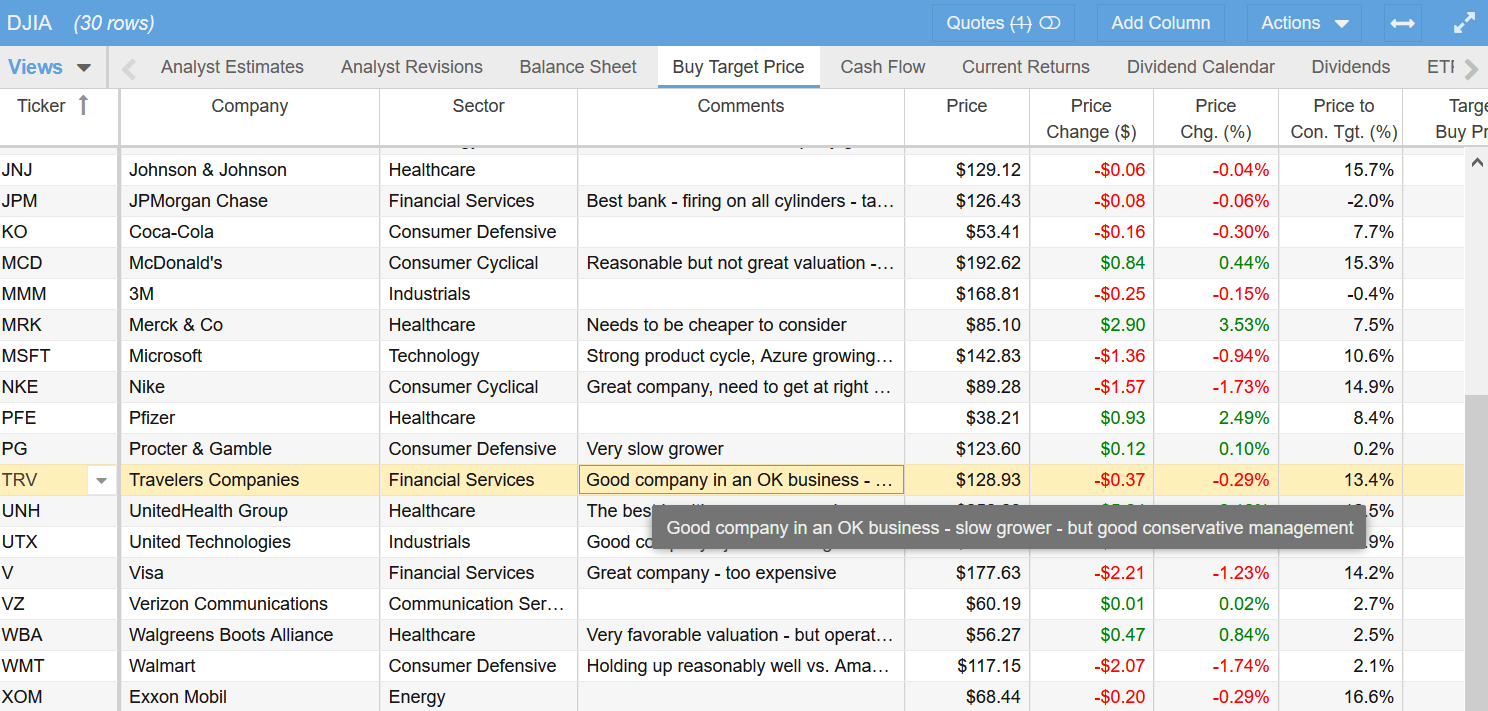Click the fit-width double arrow icon

point(1401,23)
